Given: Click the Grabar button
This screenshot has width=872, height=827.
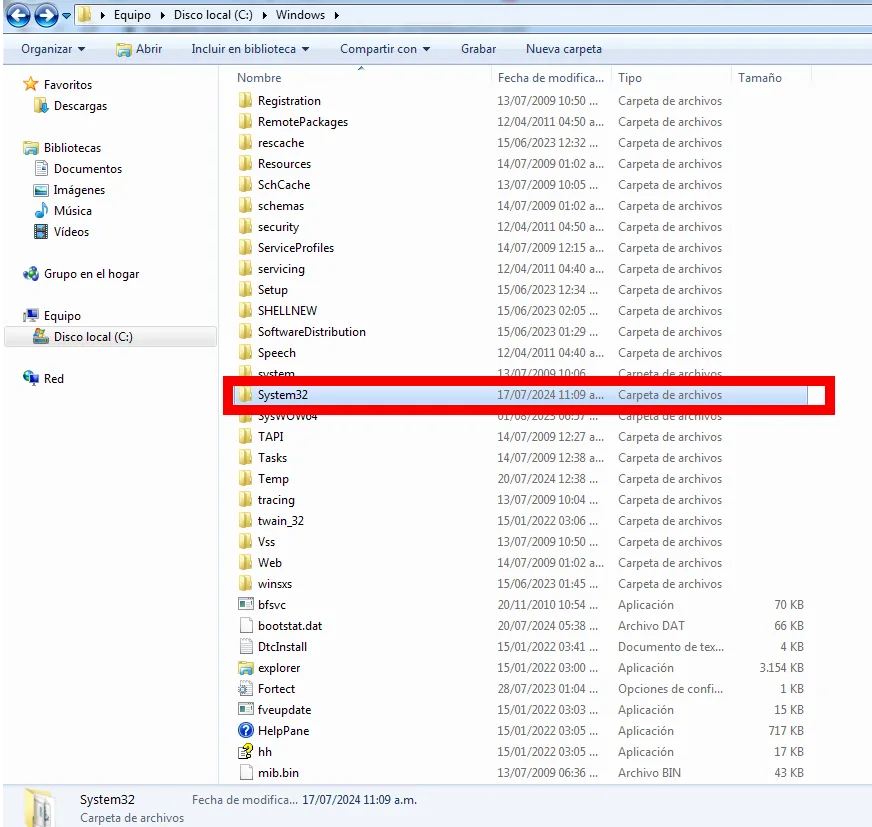Looking at the screenshot, I should [478, 48].
